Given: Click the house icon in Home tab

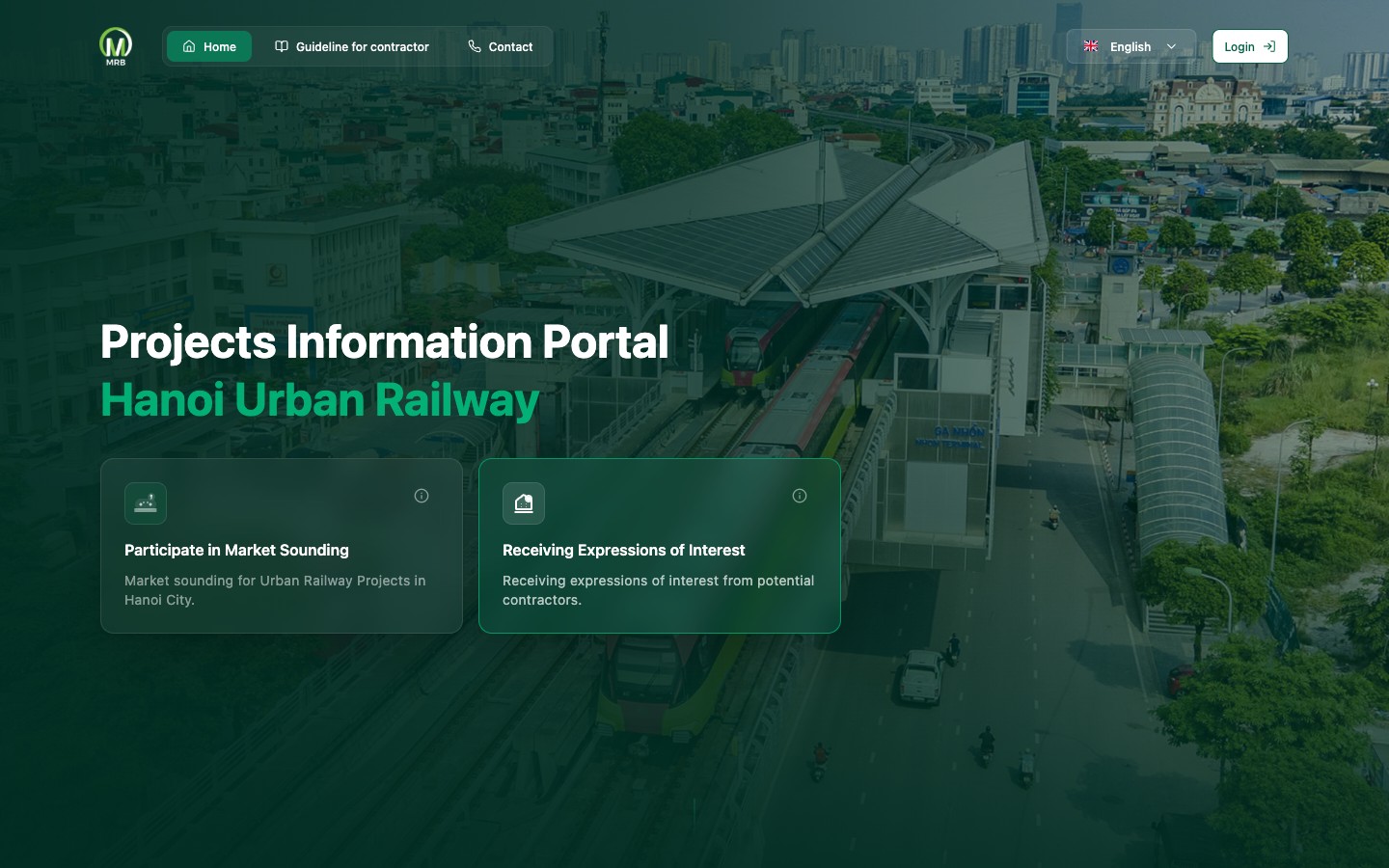Looking at the screenshot, I should [x=189, y=46].
